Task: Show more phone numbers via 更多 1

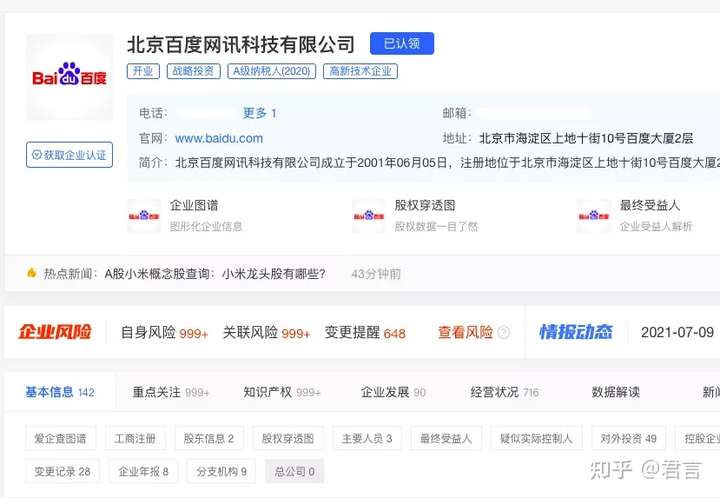Action: [259, 113]
